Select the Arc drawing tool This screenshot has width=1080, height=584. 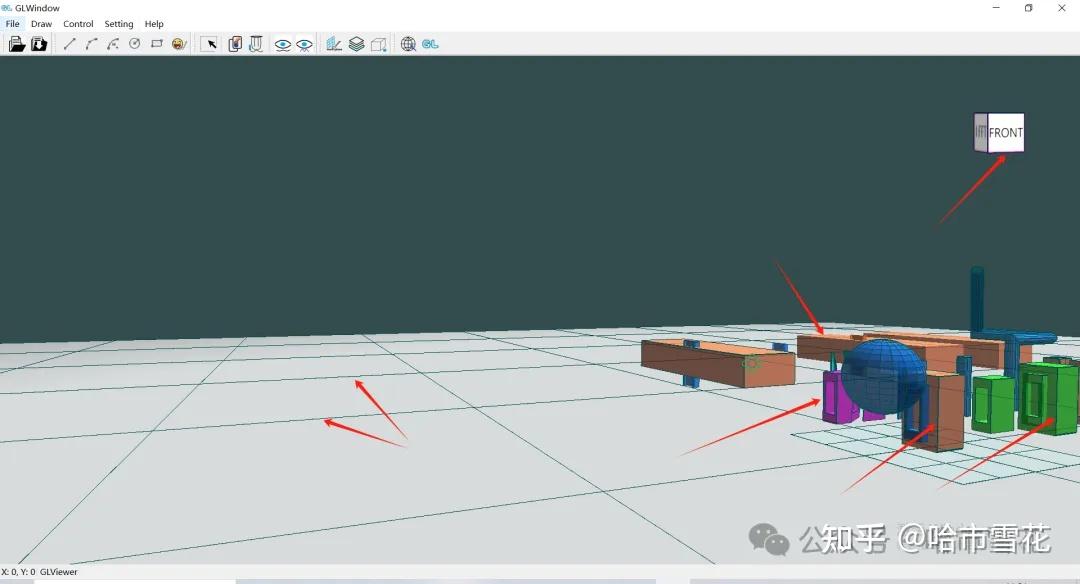pos(90,43)
